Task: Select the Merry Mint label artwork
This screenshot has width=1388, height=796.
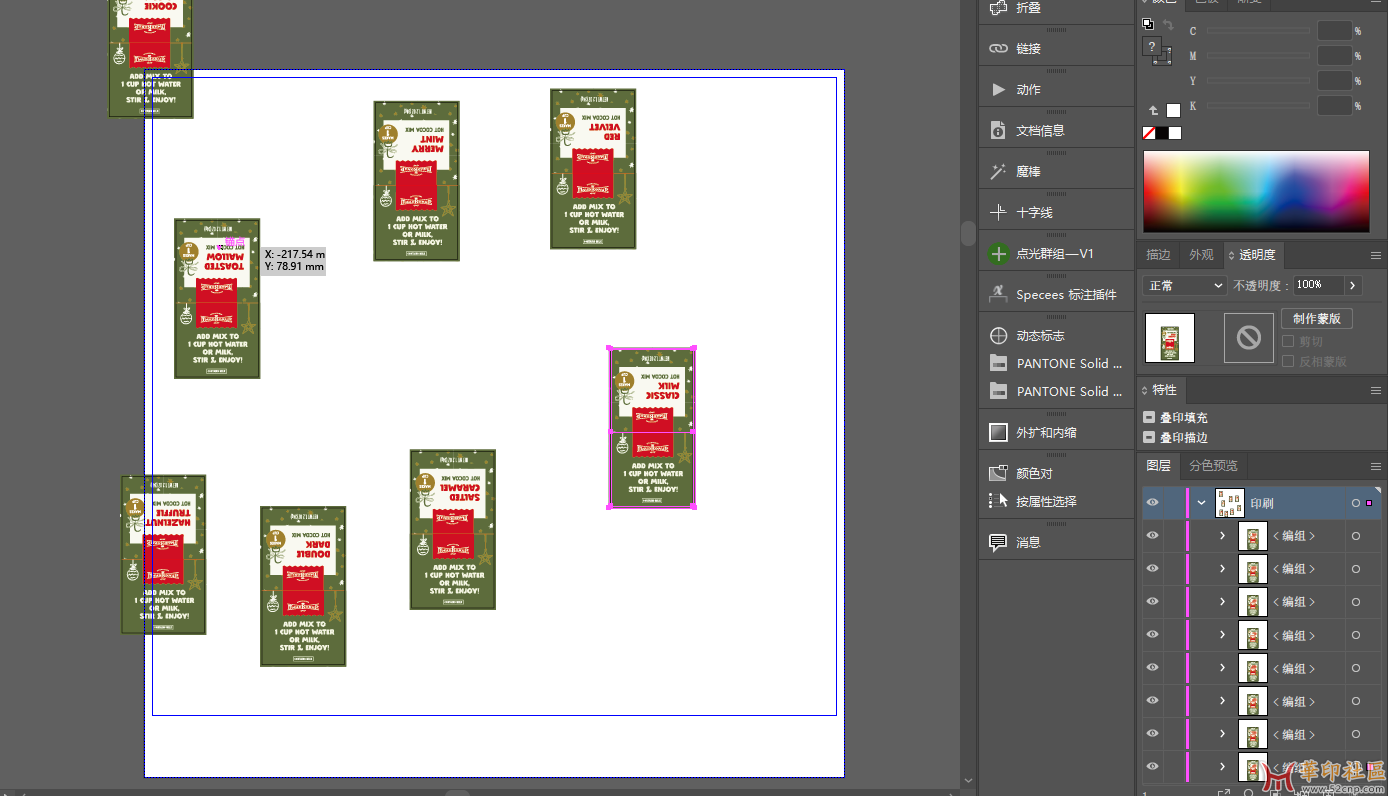Action: (416, 181)
